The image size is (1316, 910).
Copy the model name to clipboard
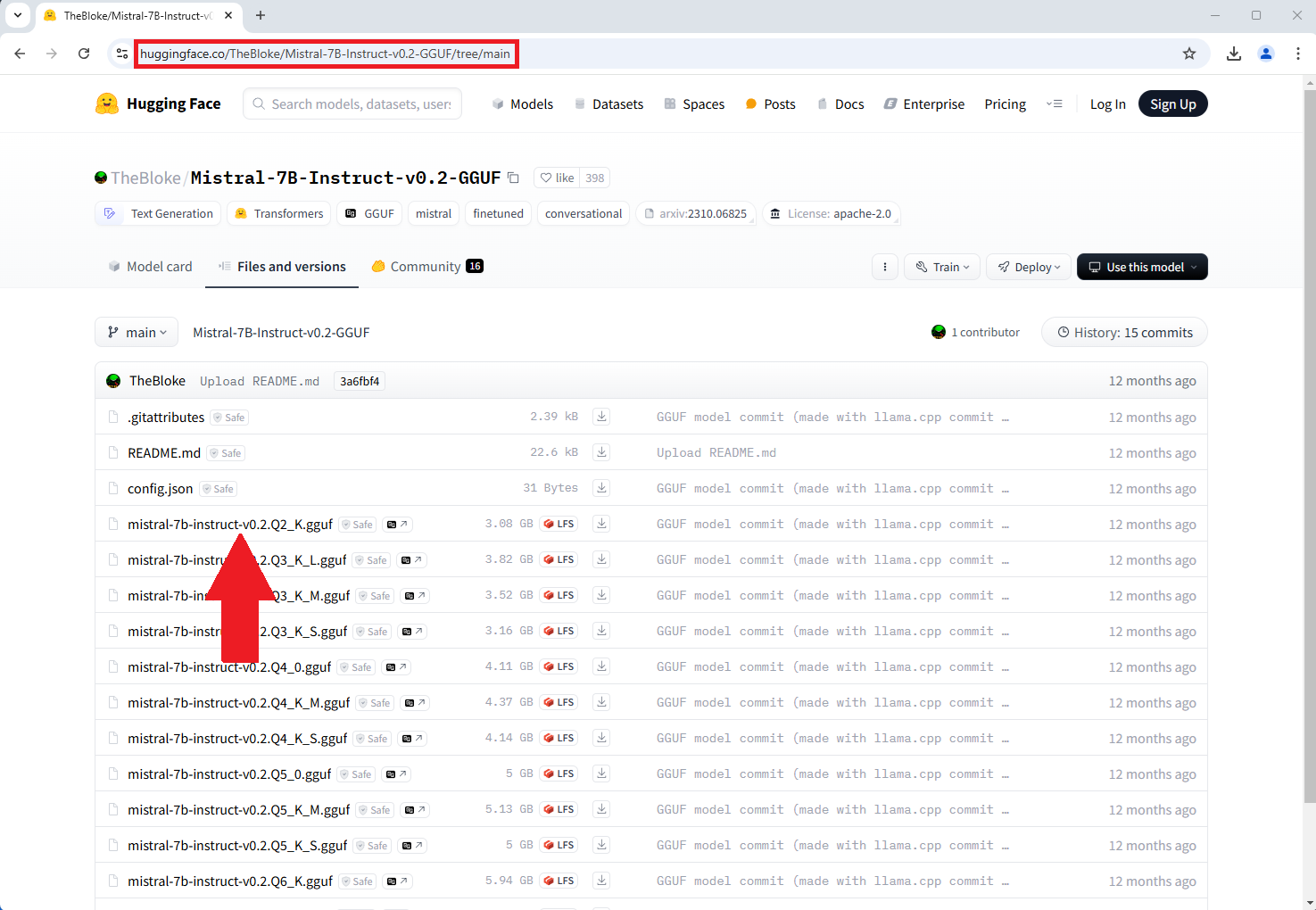(513, 178)
